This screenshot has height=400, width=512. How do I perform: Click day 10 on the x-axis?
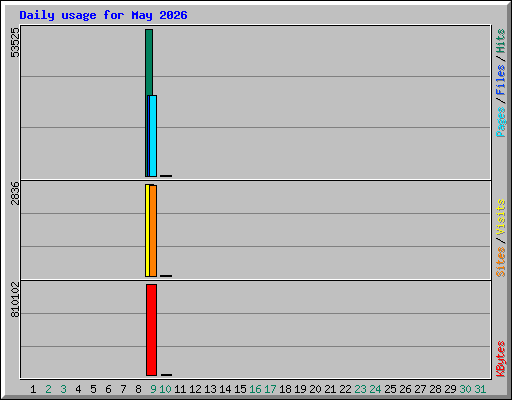pyautogui.click(x=165, y=389)
